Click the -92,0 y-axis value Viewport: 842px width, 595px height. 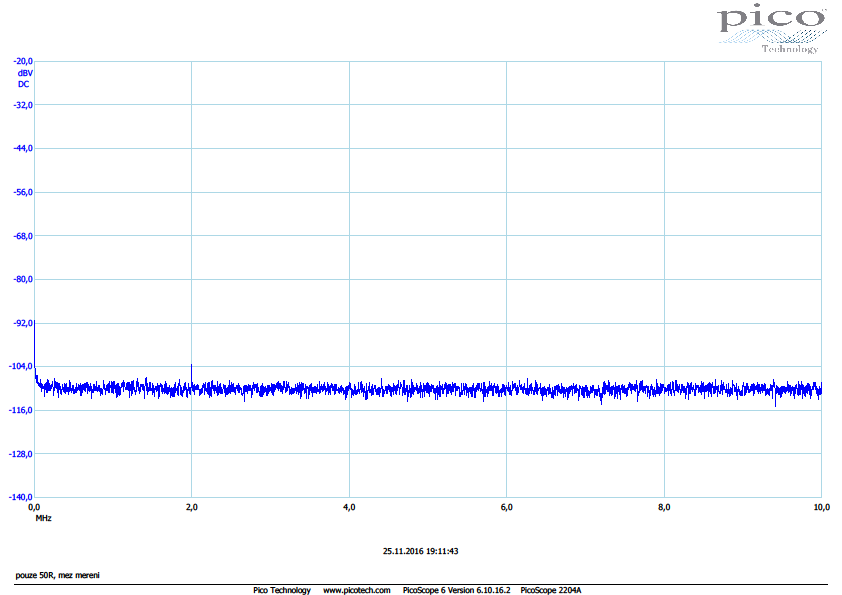click(23, 323)
